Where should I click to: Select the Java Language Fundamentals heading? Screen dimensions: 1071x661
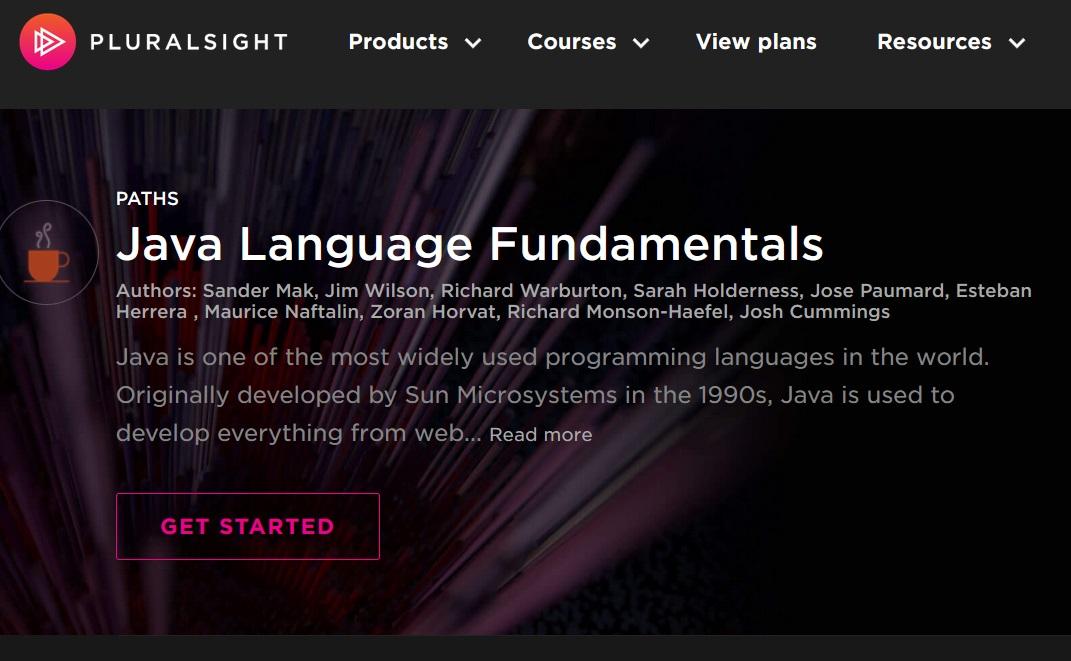click(x=470, y=244)
